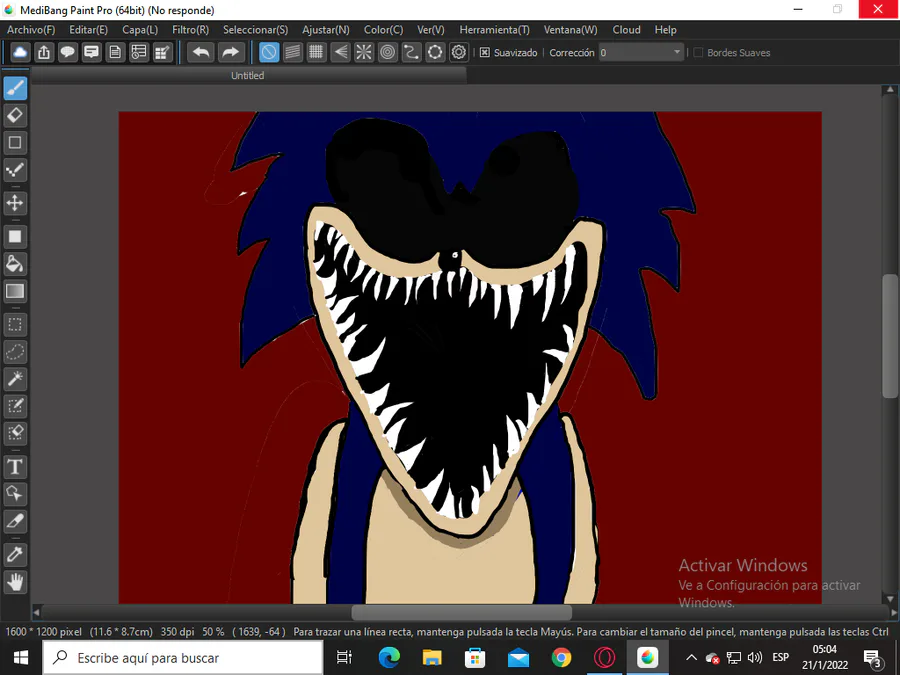Image resolution: width=900 pixels, height=675 pixels.
Task: Click the horizontal canvas scrollbar thumb
Action: (461, 612)
